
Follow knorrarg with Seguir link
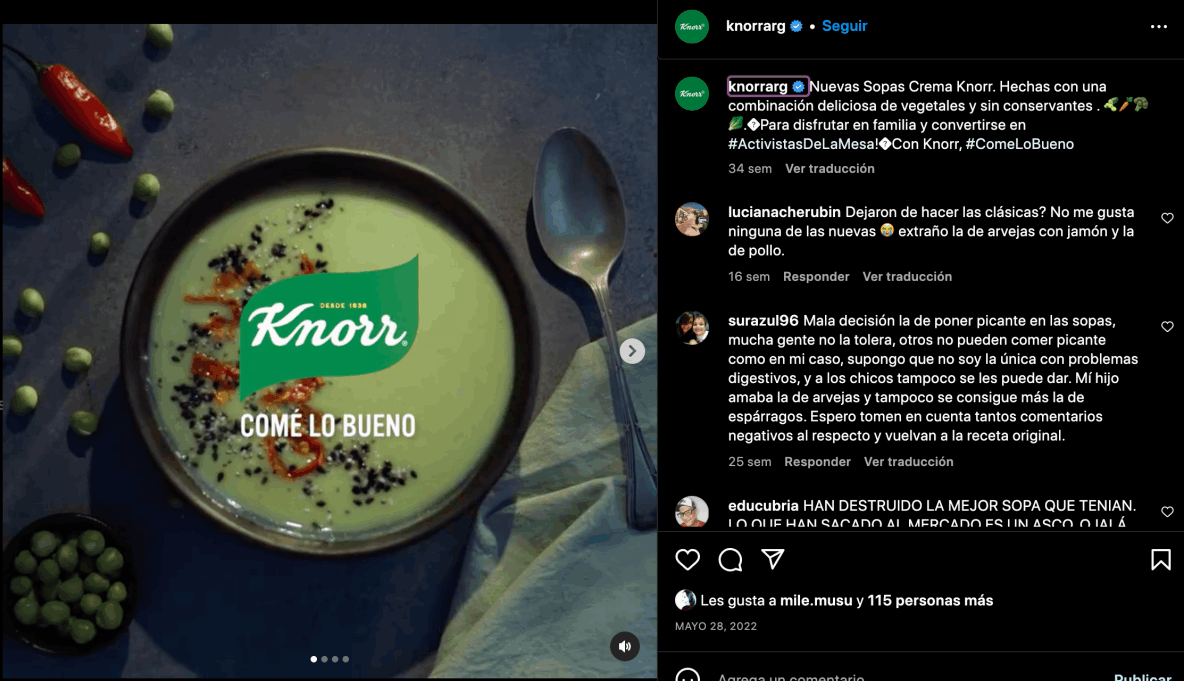844,26
